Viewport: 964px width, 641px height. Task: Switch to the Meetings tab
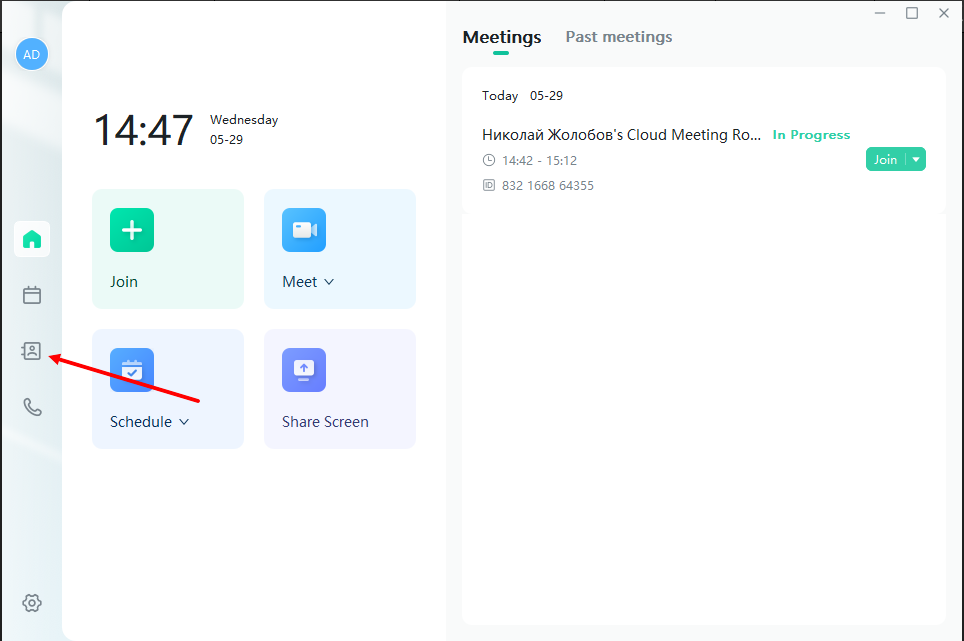click(x=502, y=37)
